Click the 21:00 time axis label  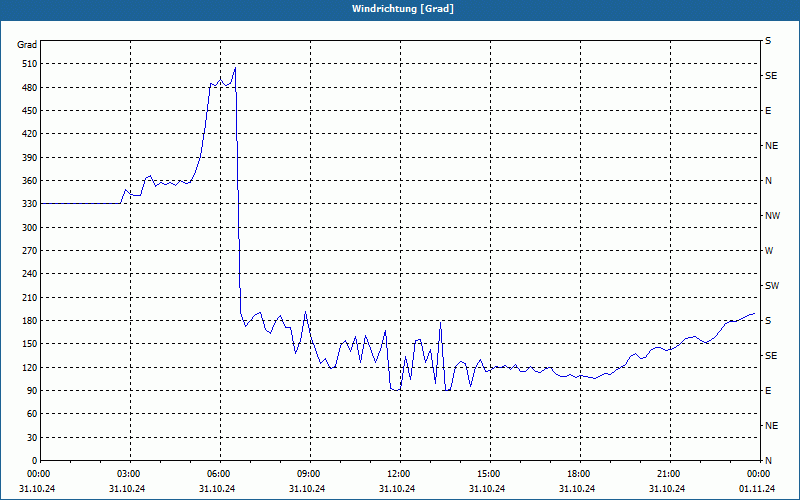pyautogui.click(x=668, y=474)
